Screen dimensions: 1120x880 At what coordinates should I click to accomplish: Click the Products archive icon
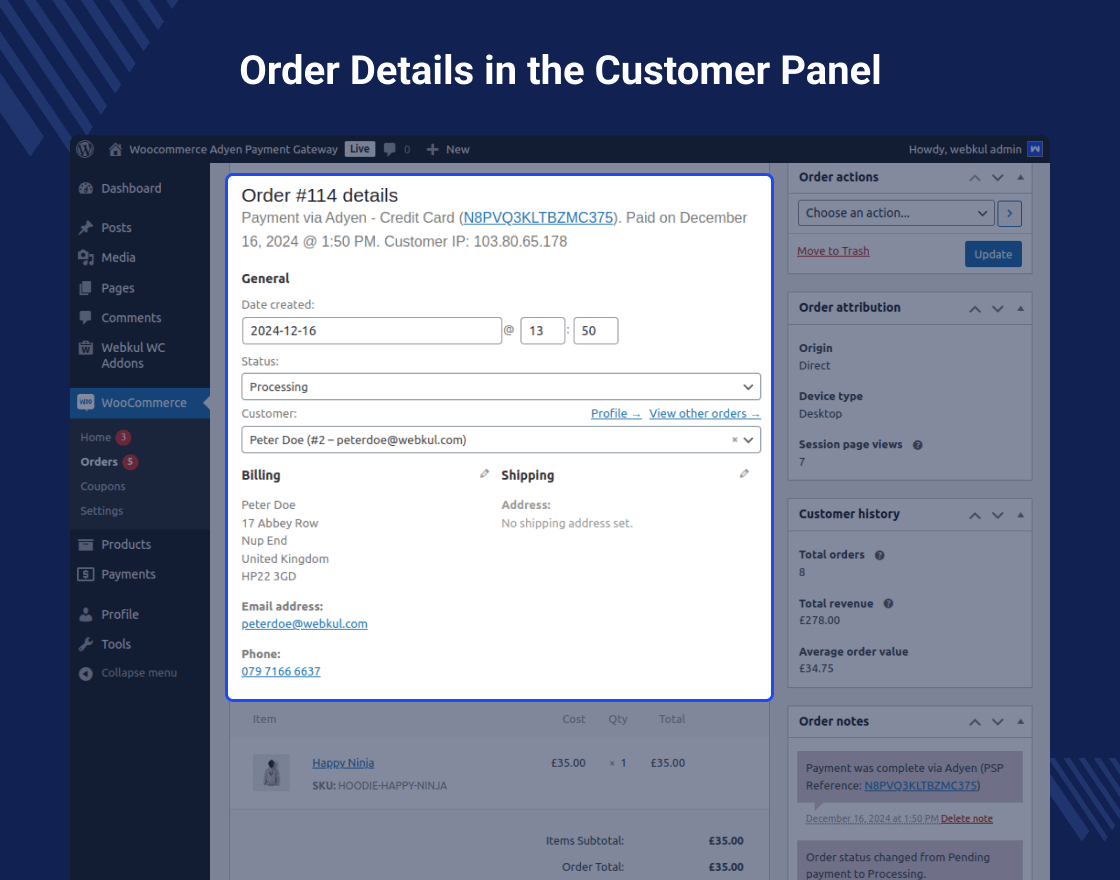tap(86, 544)
